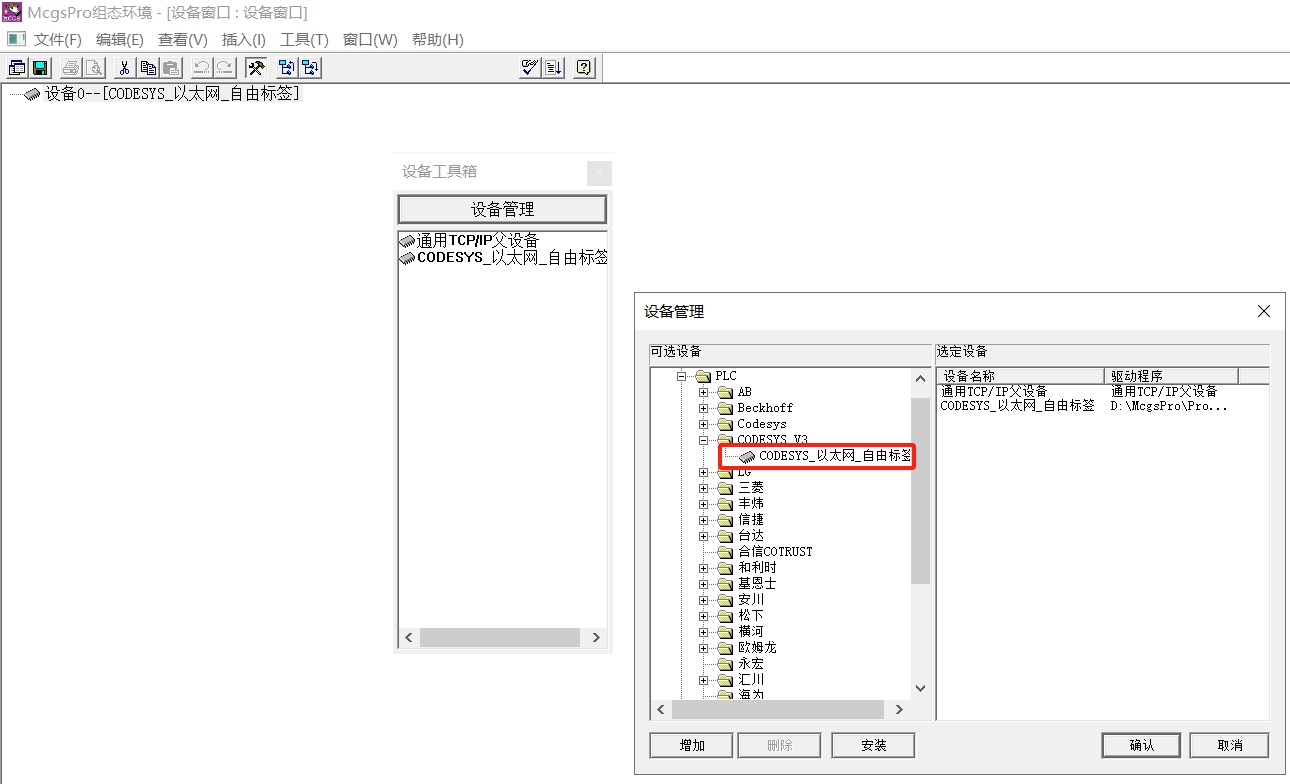Open the 文件(F) menu
This screenshot has height=784, width=1290.
tap(58, 40)
